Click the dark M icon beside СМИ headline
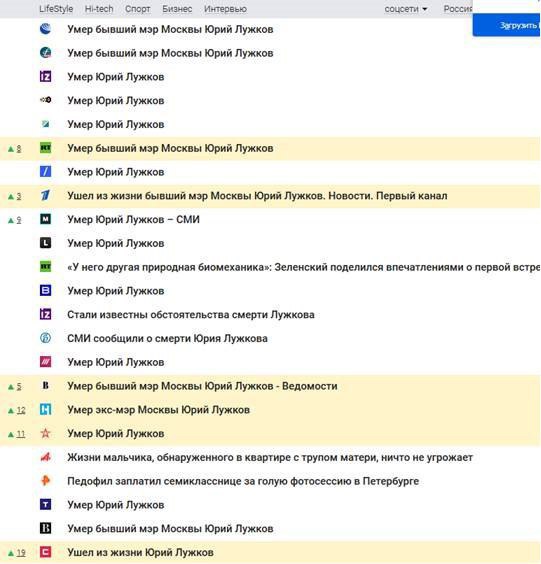 [x=45, y=219]
